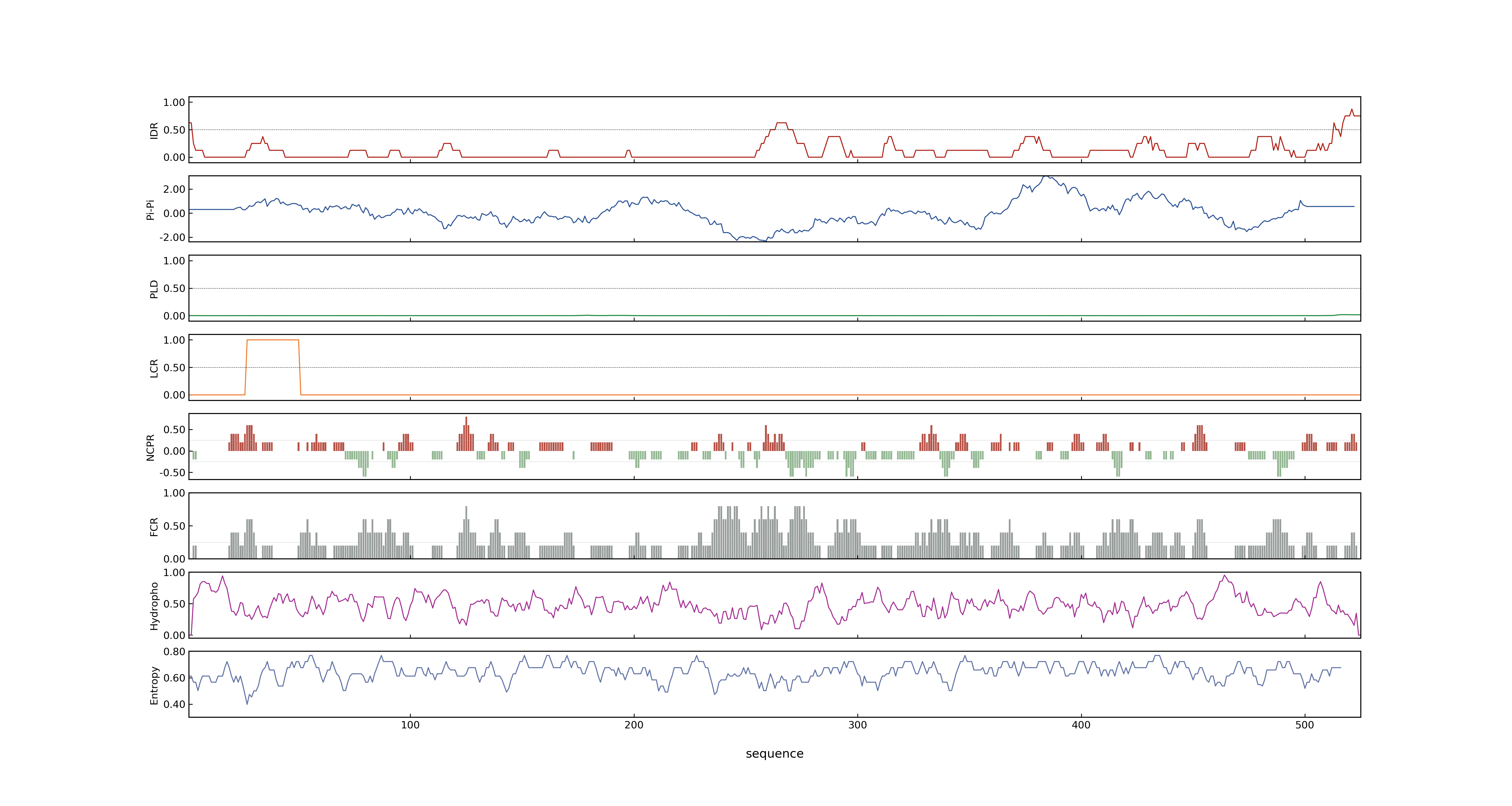The width and height of the screenshot is (1512, 806).
Task: Click the 1.00 tick of IDR axis
Action: 174,103
